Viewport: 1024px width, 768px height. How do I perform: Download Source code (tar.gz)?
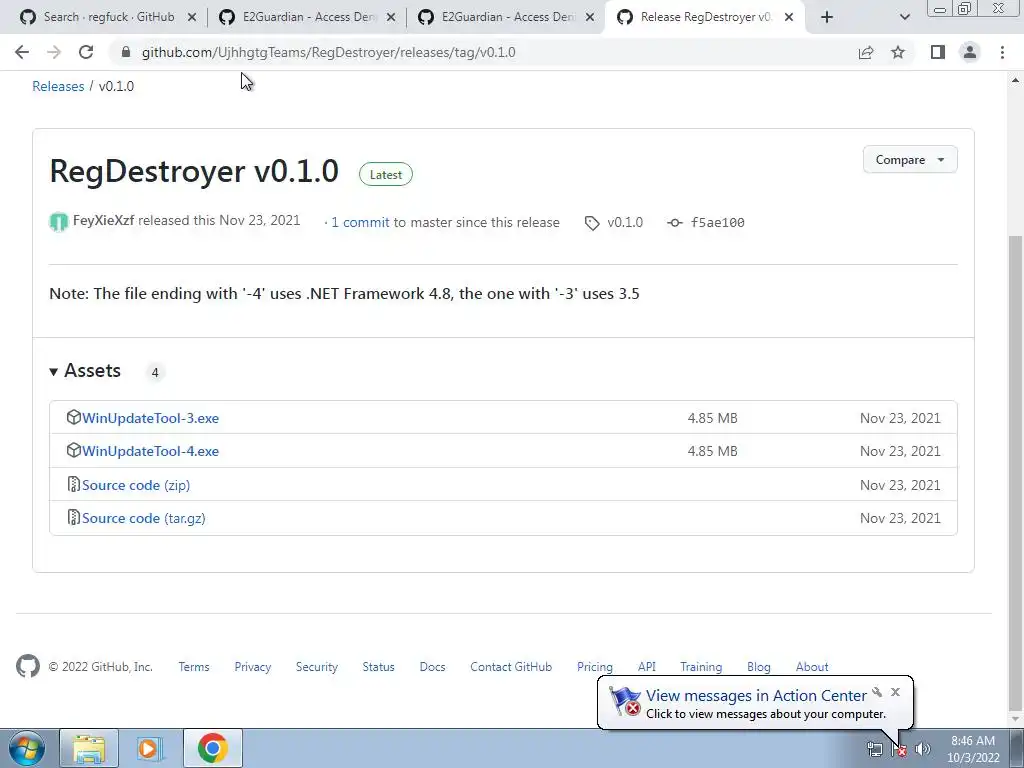coord(144,519)
